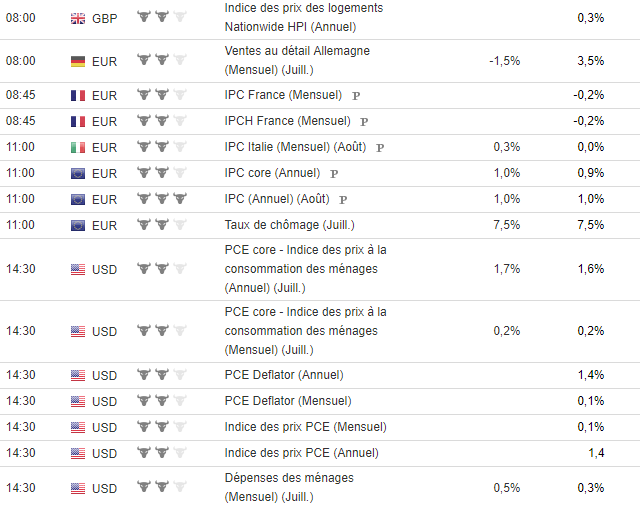Click the bull importance icons in PCE Deflator (Annuel) row
The image size is (640, 506).
[161, 375]
